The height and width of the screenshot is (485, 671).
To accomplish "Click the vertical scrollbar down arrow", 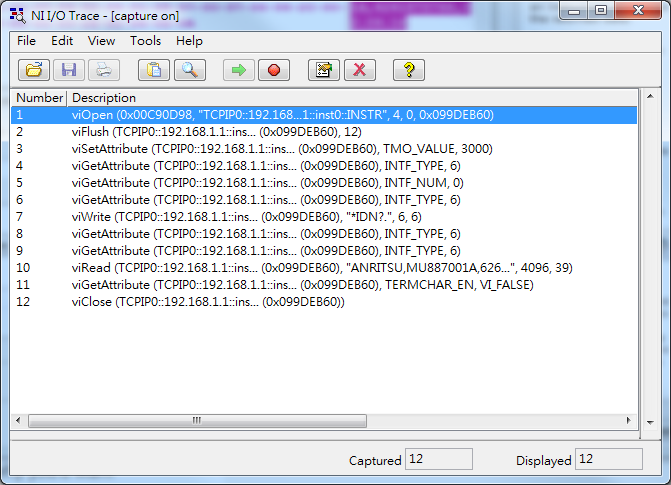I will click(x=650, y=423).
